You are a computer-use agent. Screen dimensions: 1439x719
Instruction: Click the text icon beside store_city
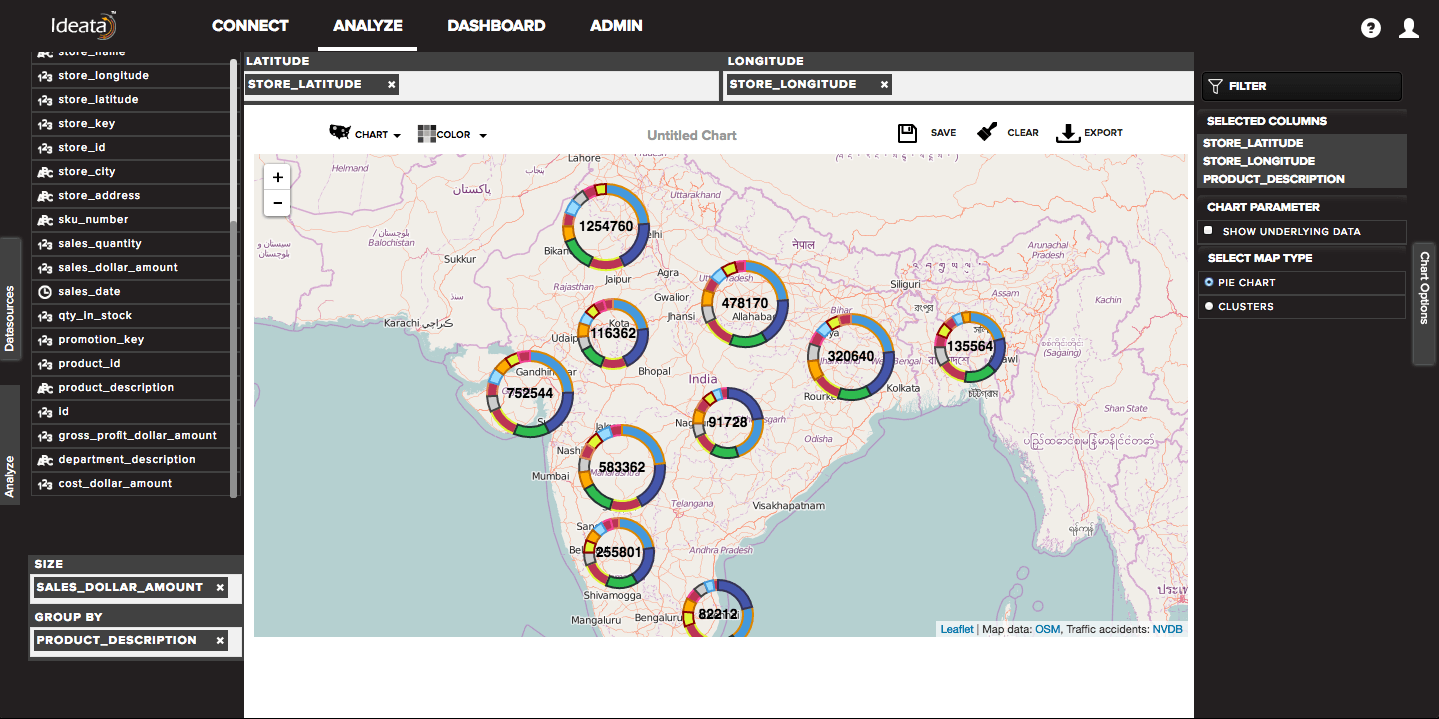tap(45, 172)
